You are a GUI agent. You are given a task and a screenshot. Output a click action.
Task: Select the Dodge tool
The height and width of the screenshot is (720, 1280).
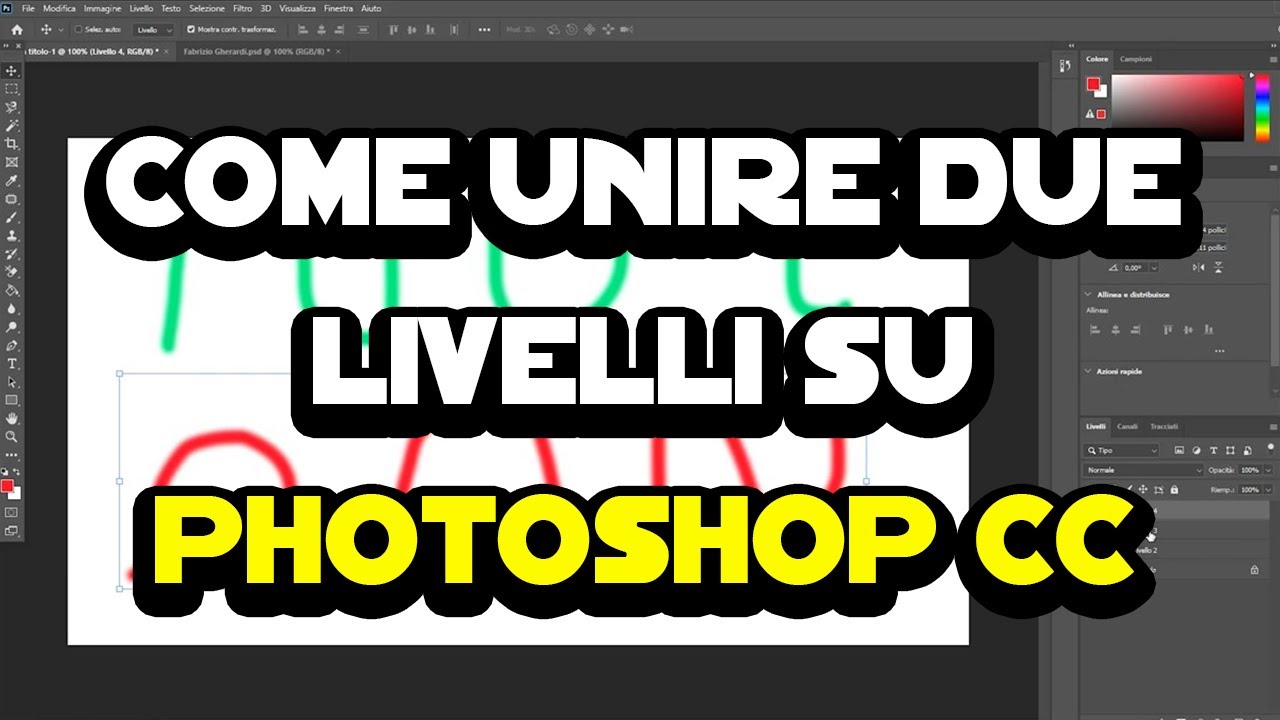pyautogui.click(x=12, y=327)
